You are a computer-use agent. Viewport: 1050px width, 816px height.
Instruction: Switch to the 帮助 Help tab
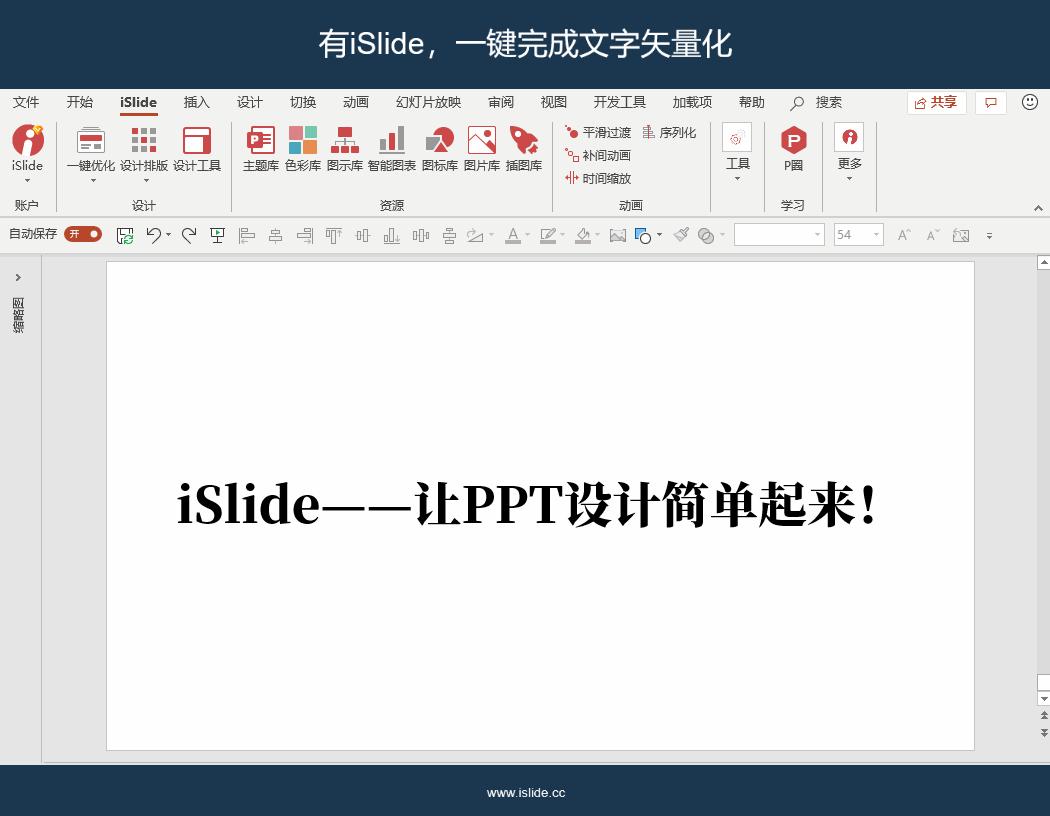click(x=751, y=102)
